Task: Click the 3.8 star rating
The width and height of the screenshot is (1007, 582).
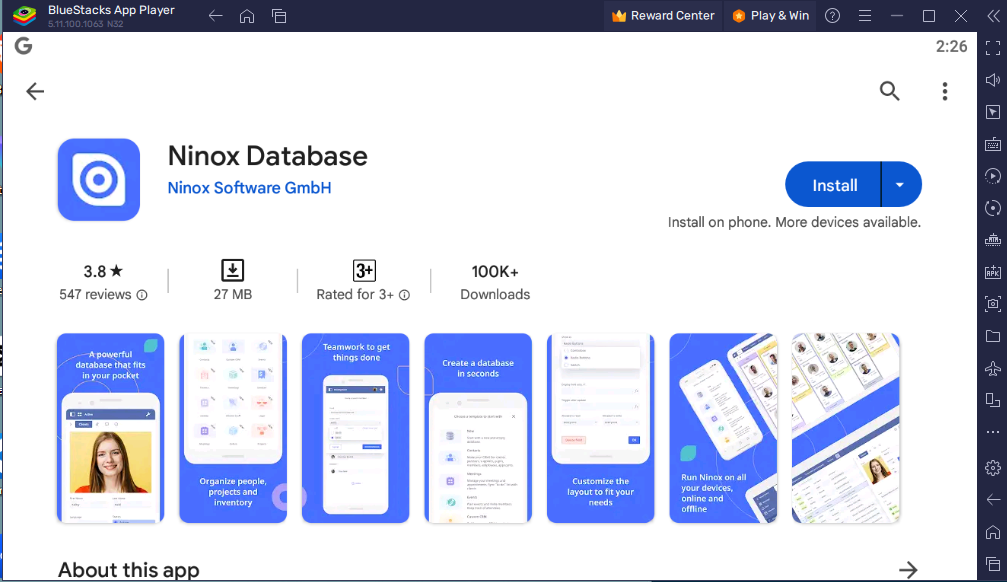Action: 103,272
